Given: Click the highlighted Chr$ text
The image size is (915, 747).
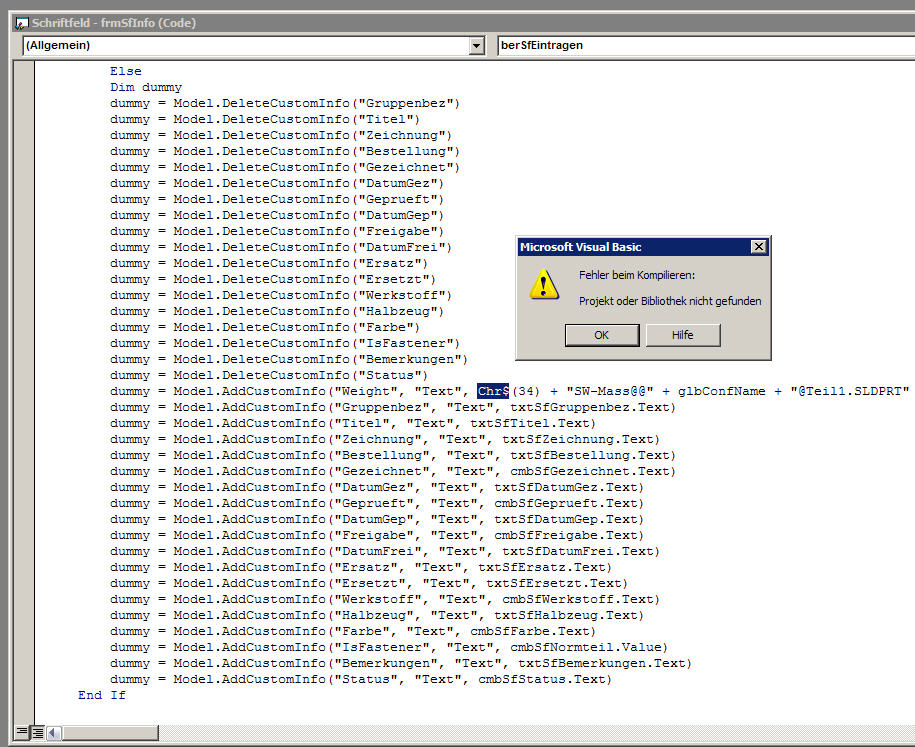Looking at the screenshot, I should click(x=493, y=391).
